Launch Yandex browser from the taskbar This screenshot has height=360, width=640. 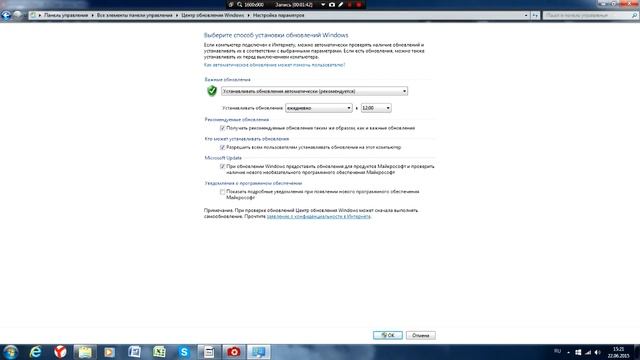pos(60,351)
